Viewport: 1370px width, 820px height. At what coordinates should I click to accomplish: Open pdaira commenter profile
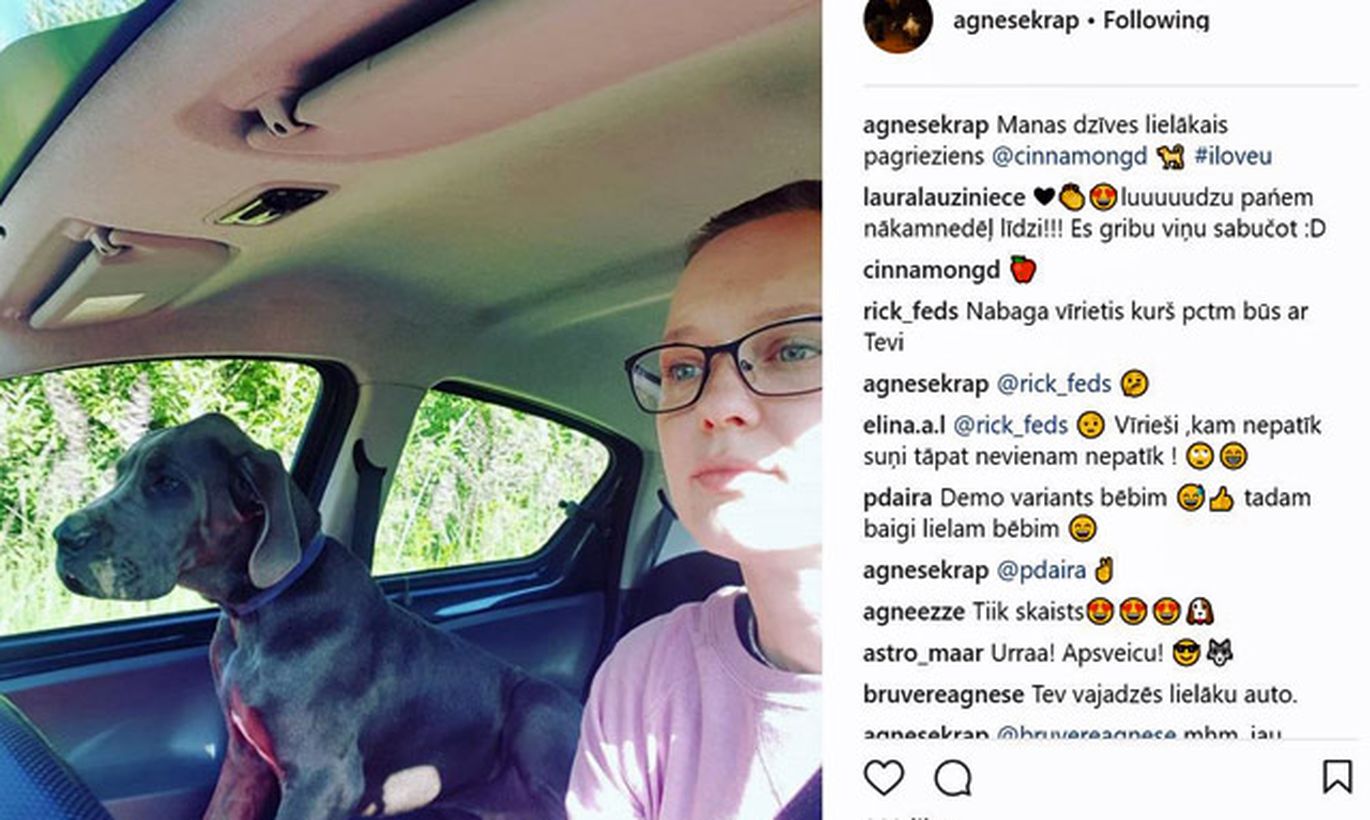pos(897,498)
